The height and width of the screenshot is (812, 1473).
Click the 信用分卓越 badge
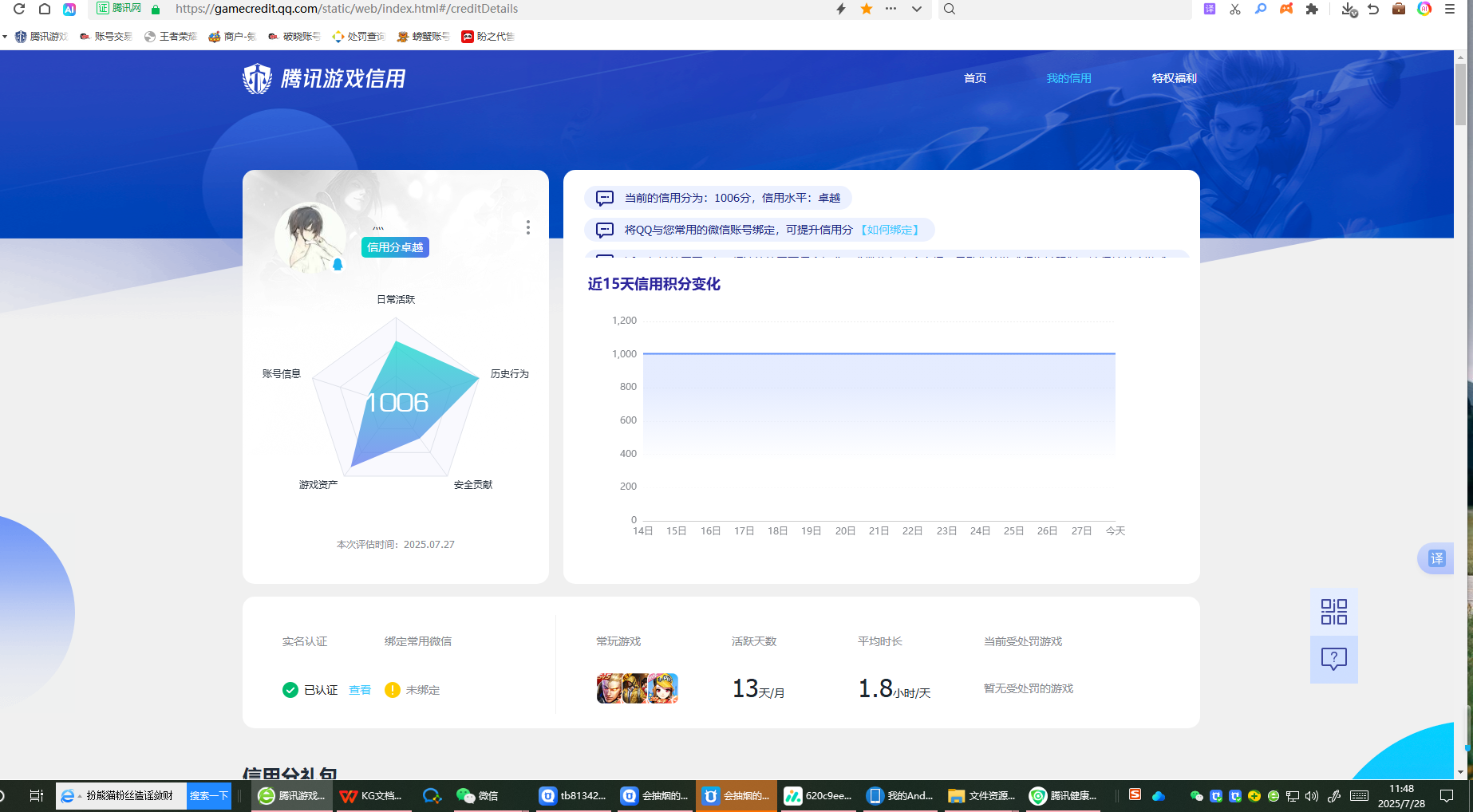[x=395, y=247]
